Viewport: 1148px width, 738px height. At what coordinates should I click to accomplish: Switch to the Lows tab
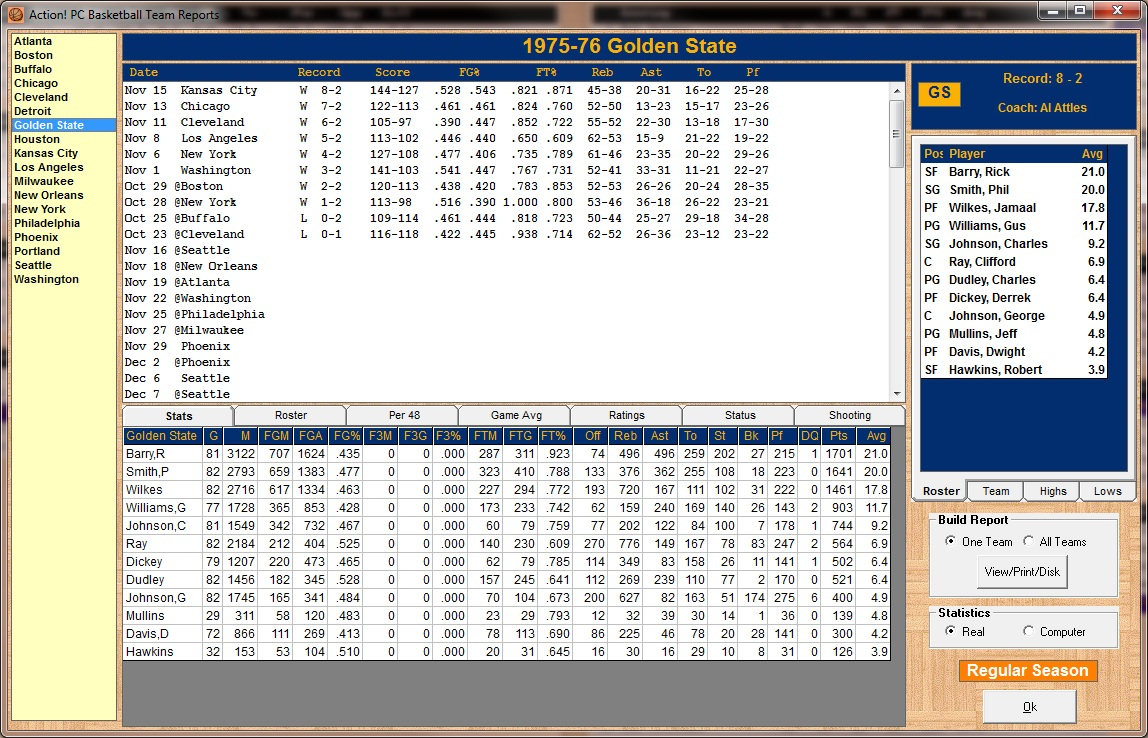pos(1107,491)
